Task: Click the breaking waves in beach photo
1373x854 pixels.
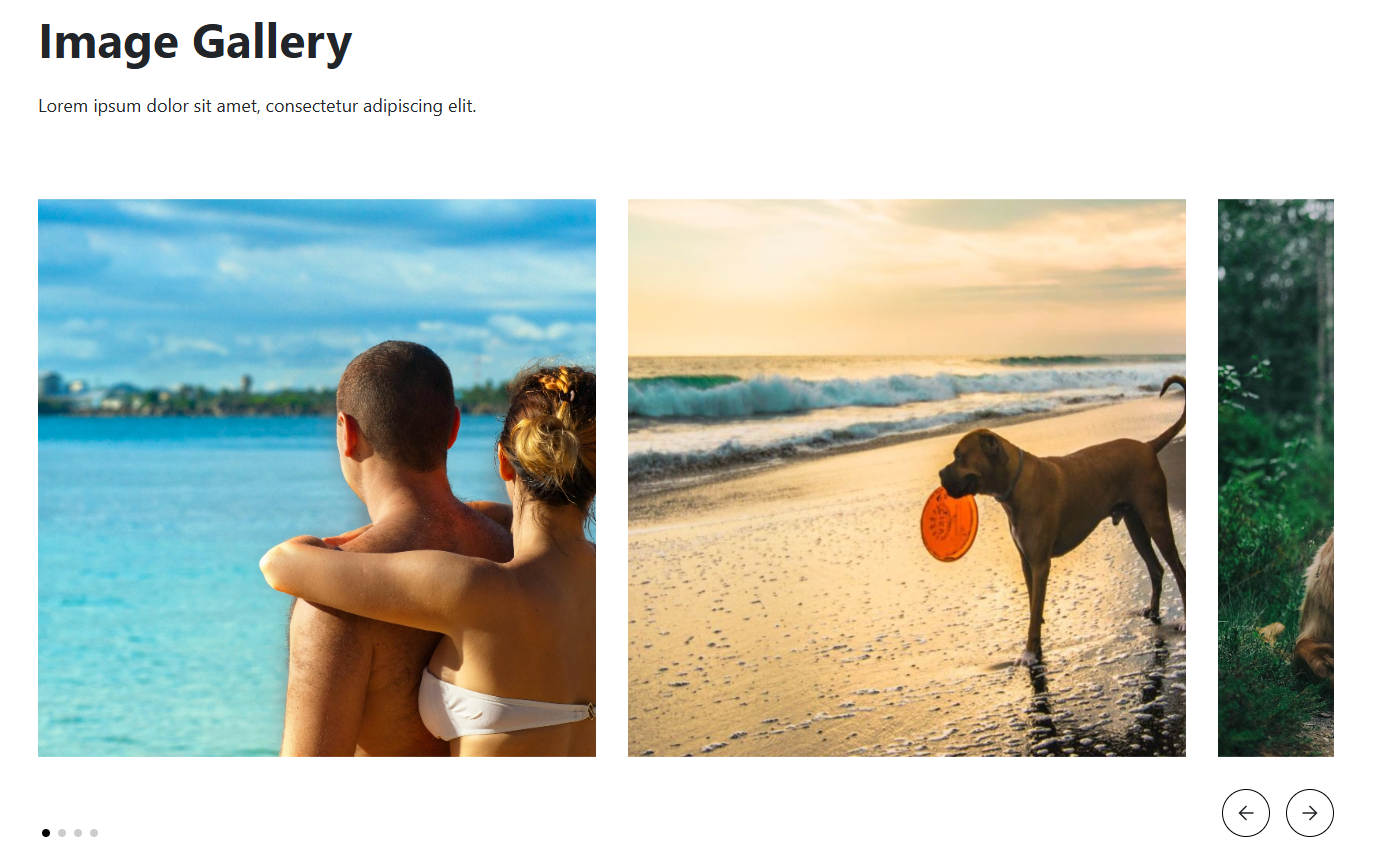Action: (x=880, y=392)
